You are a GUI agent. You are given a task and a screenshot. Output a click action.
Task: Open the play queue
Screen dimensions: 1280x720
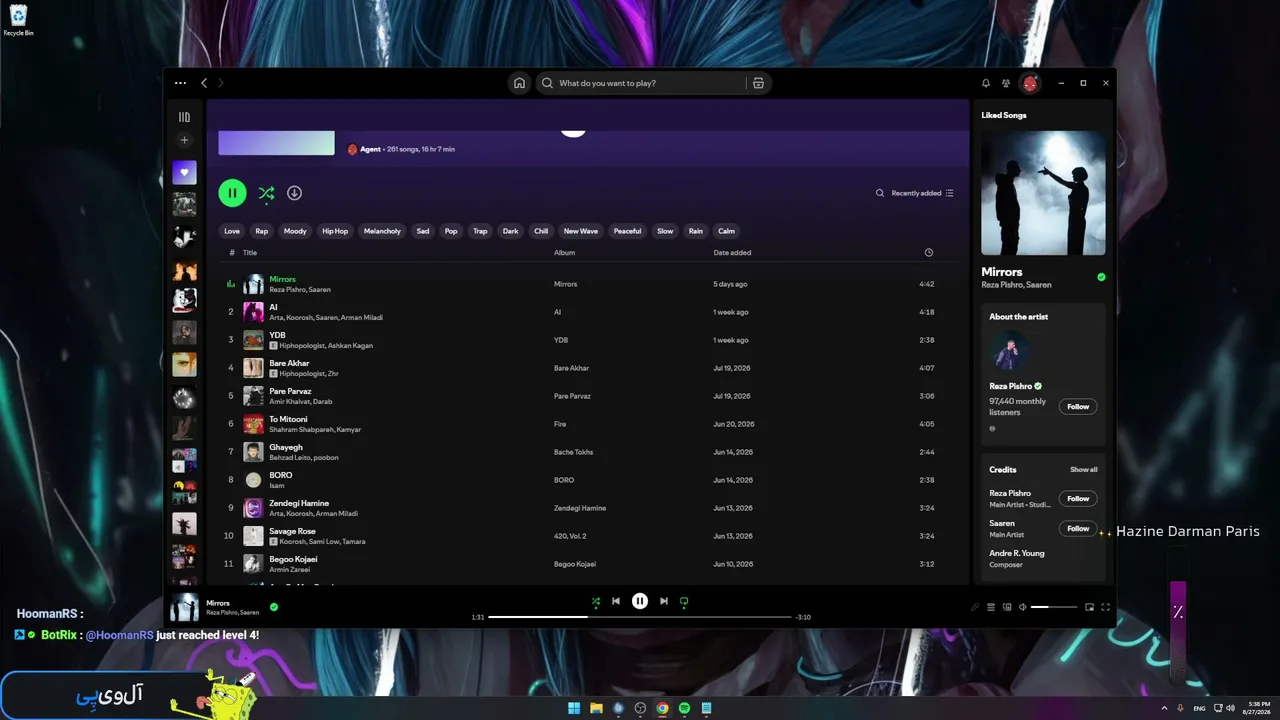(991, 607)
